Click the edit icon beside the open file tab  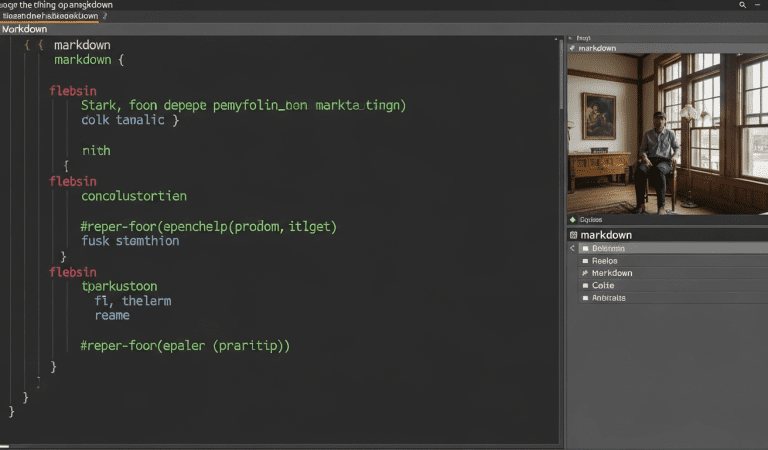click(x=107, y=17)
